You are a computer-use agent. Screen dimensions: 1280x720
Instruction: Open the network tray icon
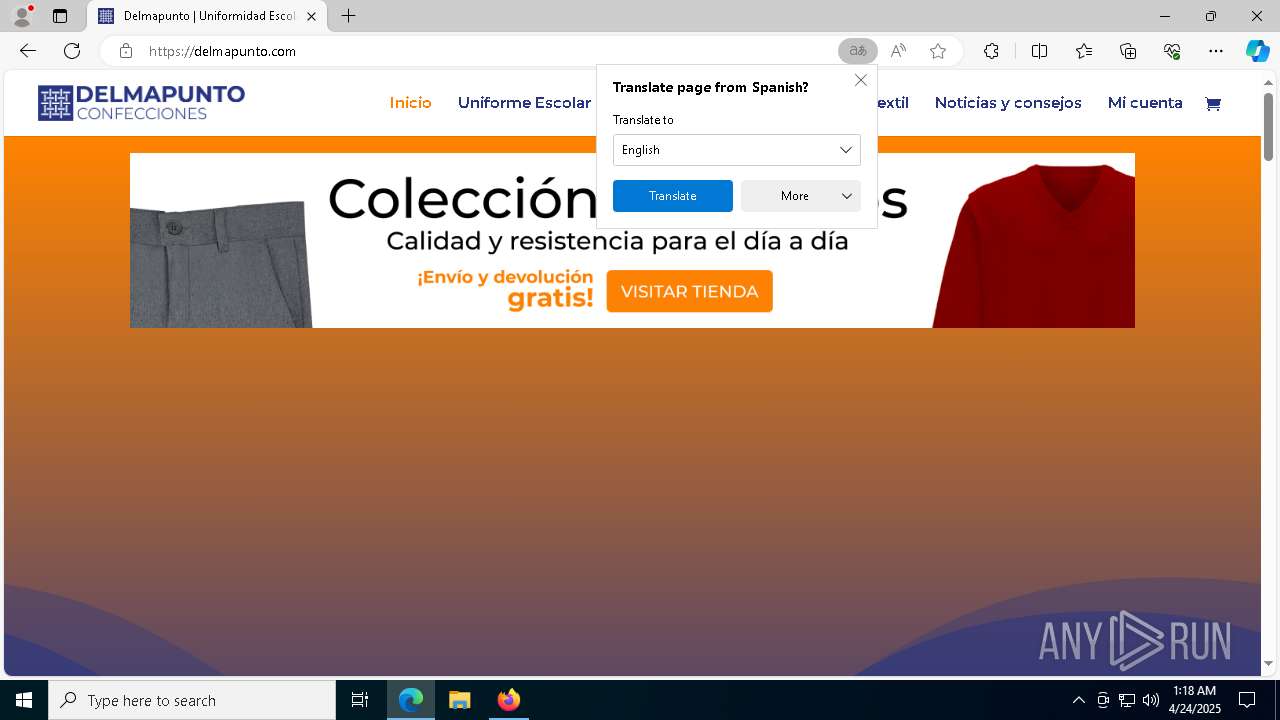[1126, 700]
